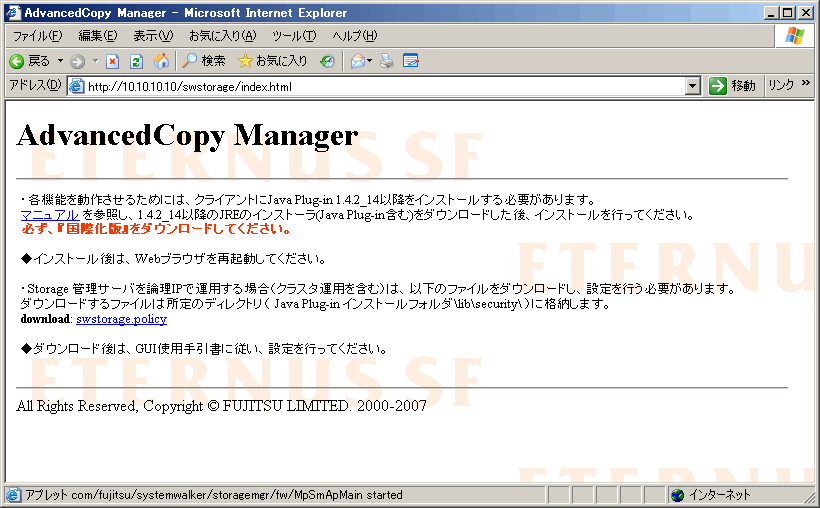
Task: Open the ファイル(F) menu
Action: pos(37,36)
